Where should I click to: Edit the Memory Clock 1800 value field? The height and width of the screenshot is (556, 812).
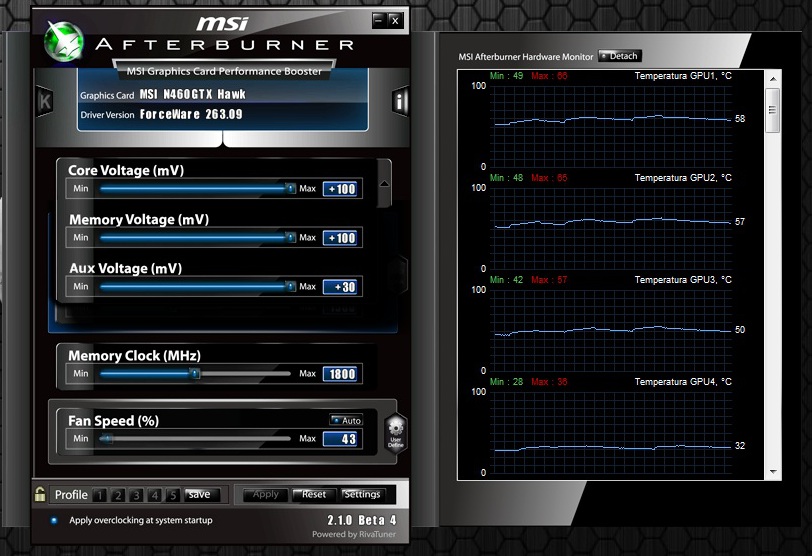click(340, 374)
